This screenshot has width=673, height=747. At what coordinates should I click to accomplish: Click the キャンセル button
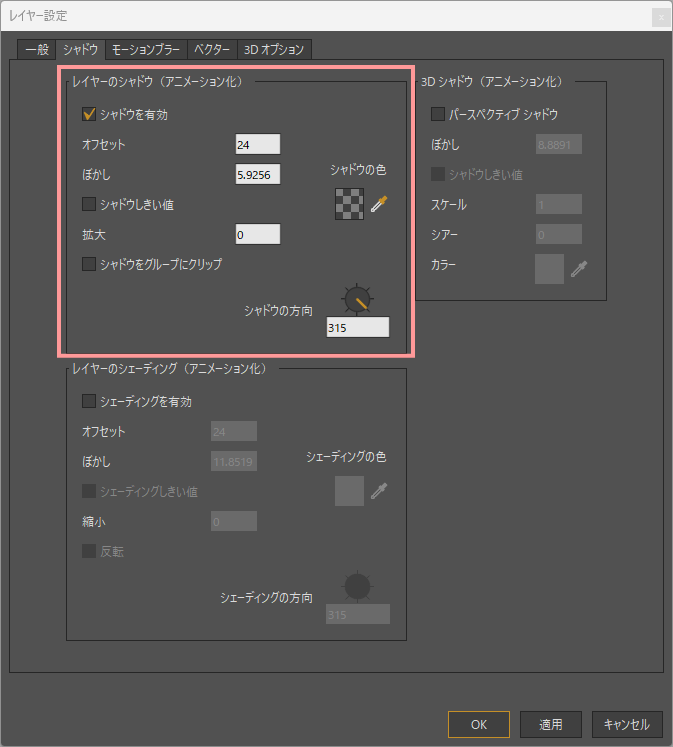click(x=627, y=724)
